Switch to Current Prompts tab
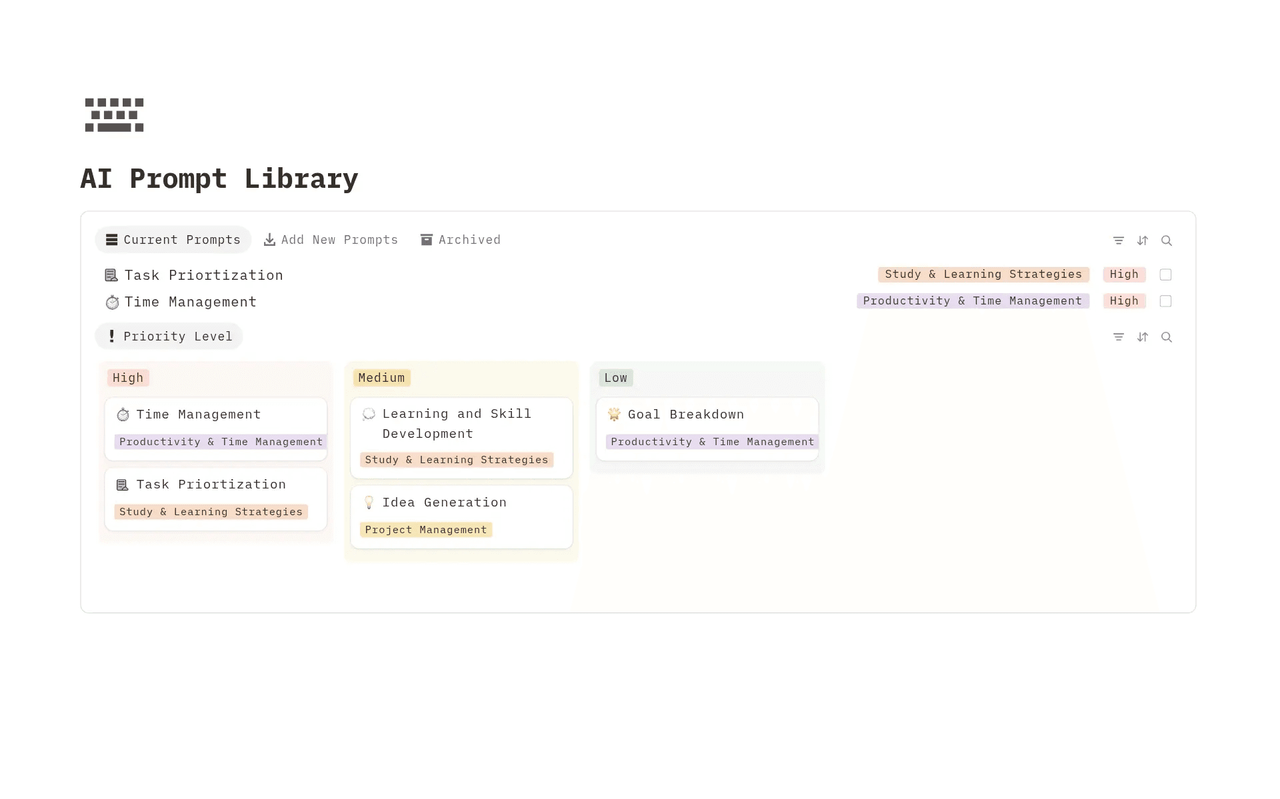The image size is (1280, 799). click(x=173, y=240)
